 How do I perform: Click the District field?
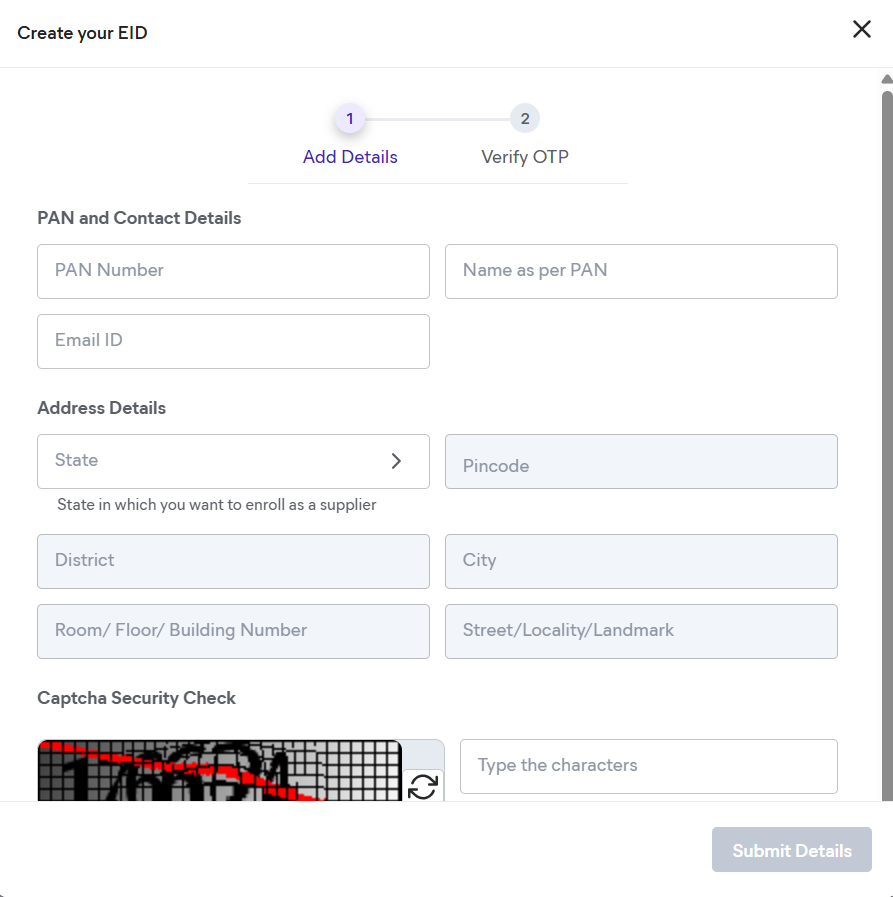pyautogui.click(x=233, y=561)
